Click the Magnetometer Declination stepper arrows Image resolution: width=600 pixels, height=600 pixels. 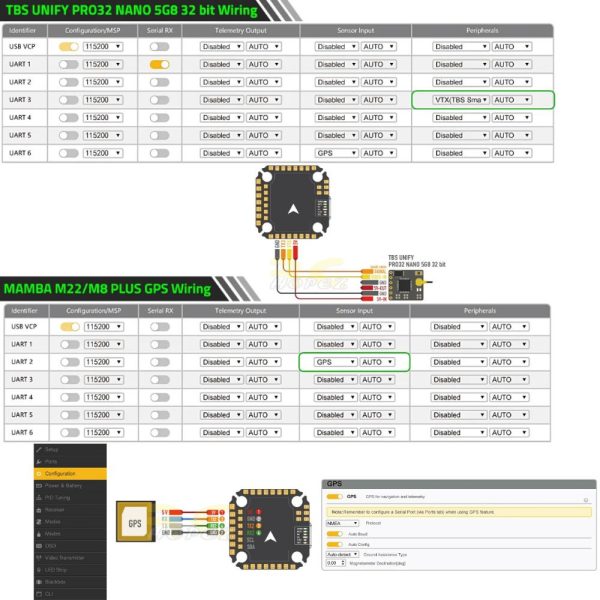tap(343, 563)
